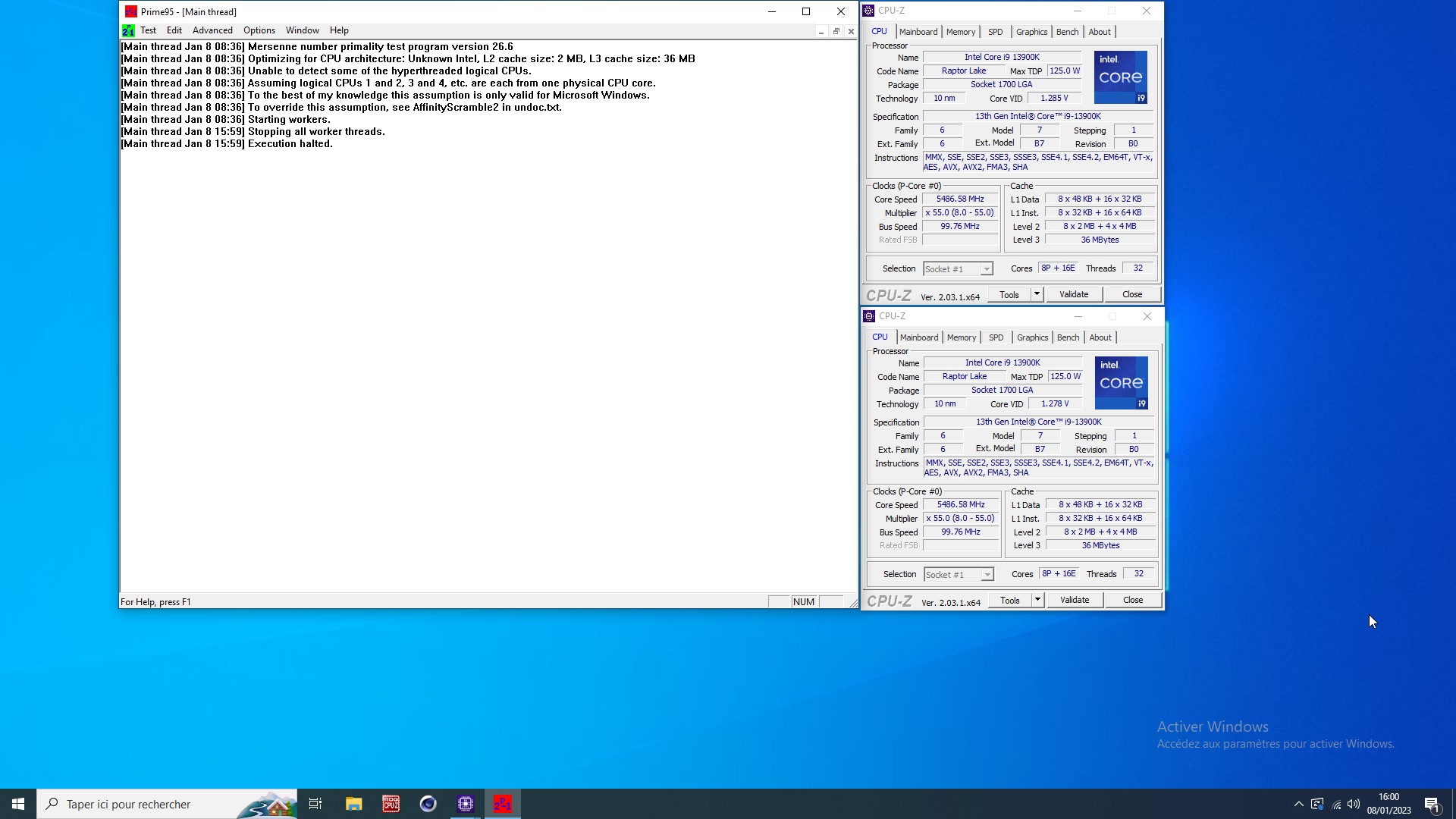Click Validate button in top CPU-Z

point(1074,294)
